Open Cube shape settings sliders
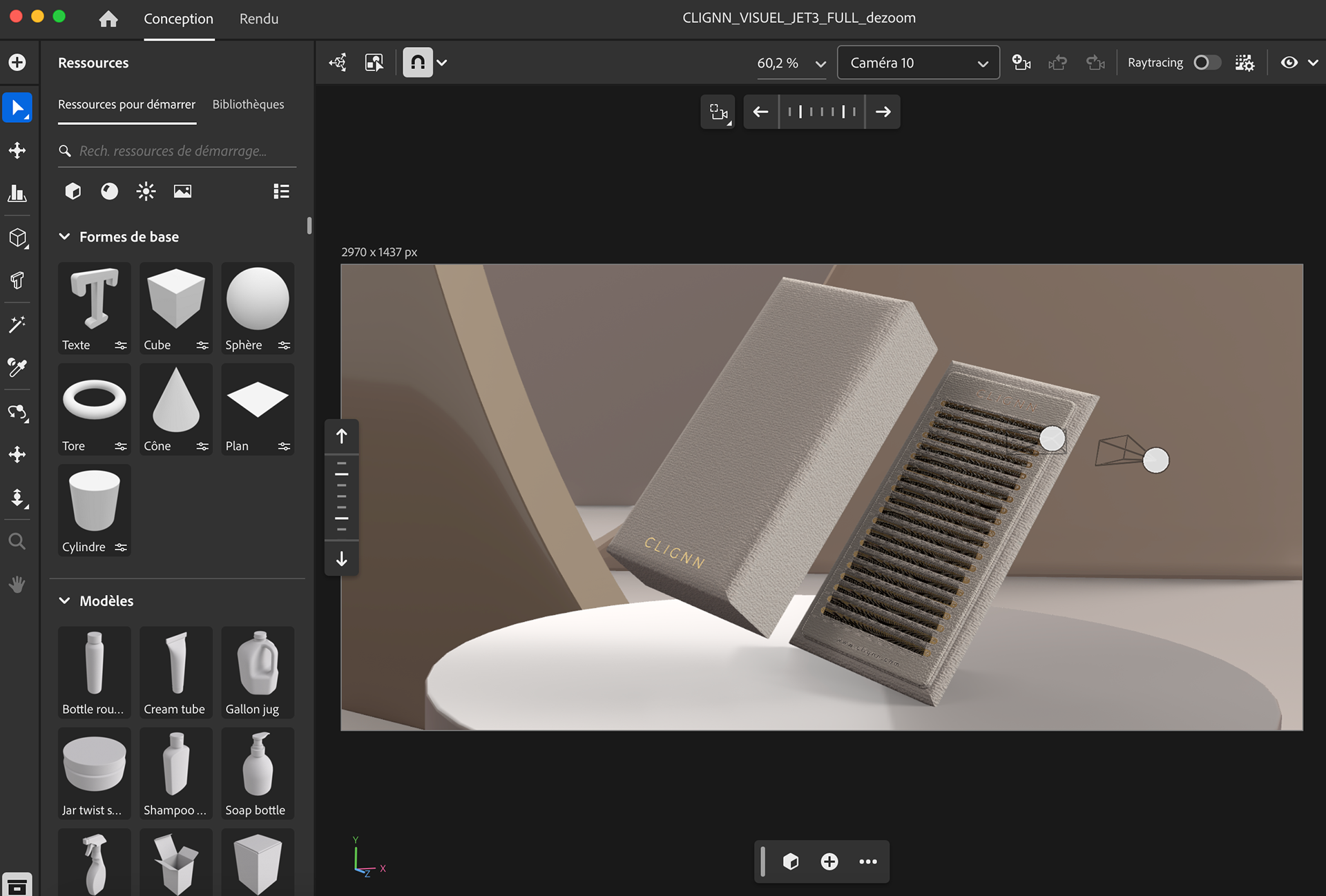Image resolution: width=1326 pixels, height=896 pixels. [202, 345]
